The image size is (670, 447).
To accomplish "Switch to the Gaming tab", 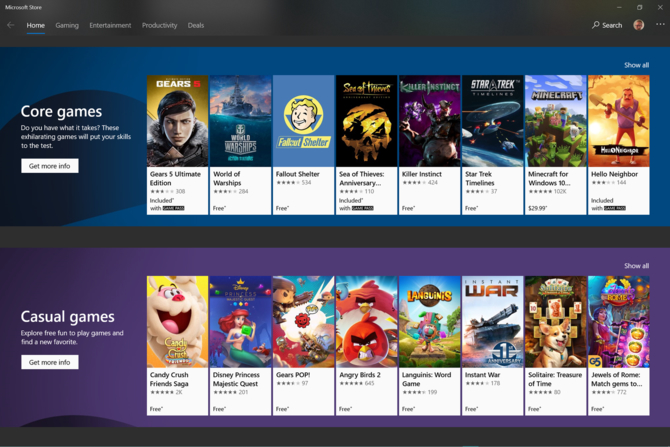I will tap(67, 25).
